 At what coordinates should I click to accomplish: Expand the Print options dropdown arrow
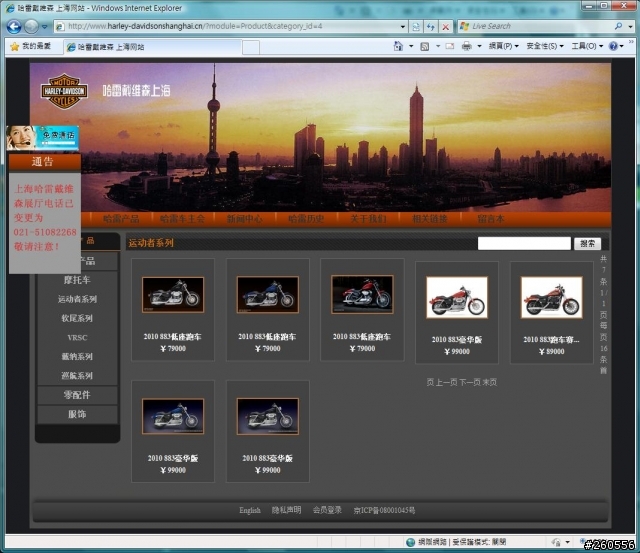click(x=480, y=47)
